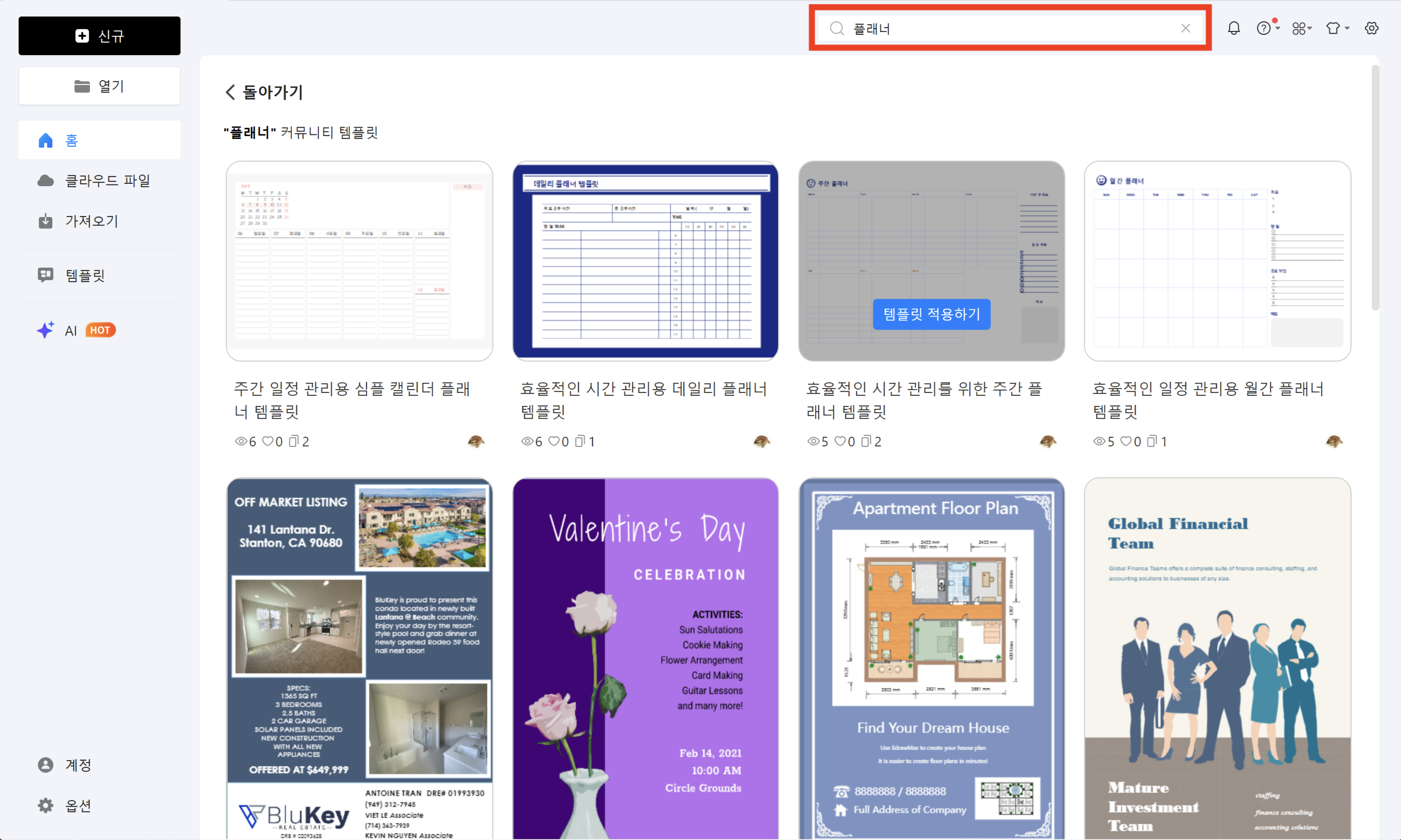Click the 가져오기 import icon
Image resolution: width=1401 pixels, height=840 pixels.
46,221
